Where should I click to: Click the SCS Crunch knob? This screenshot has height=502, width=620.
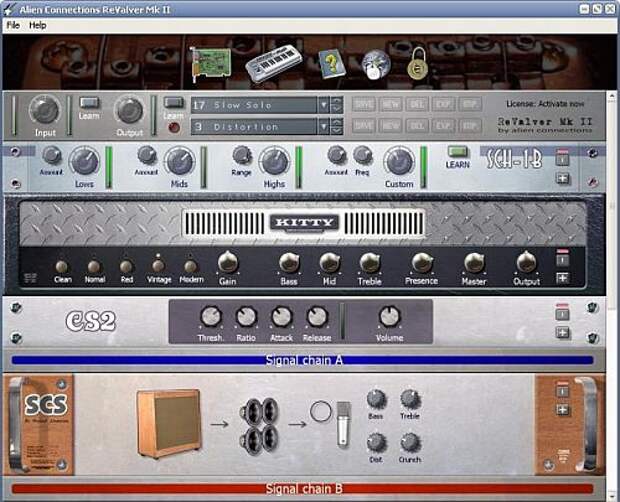pos(410,443)
